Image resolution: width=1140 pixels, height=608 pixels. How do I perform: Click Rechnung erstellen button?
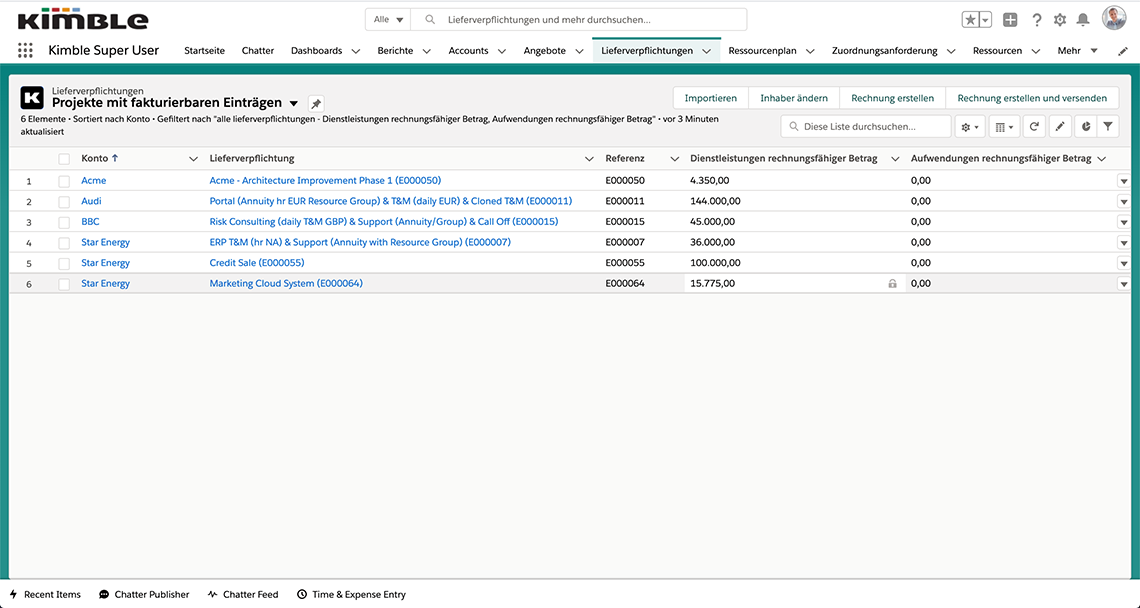click(892, 97)
